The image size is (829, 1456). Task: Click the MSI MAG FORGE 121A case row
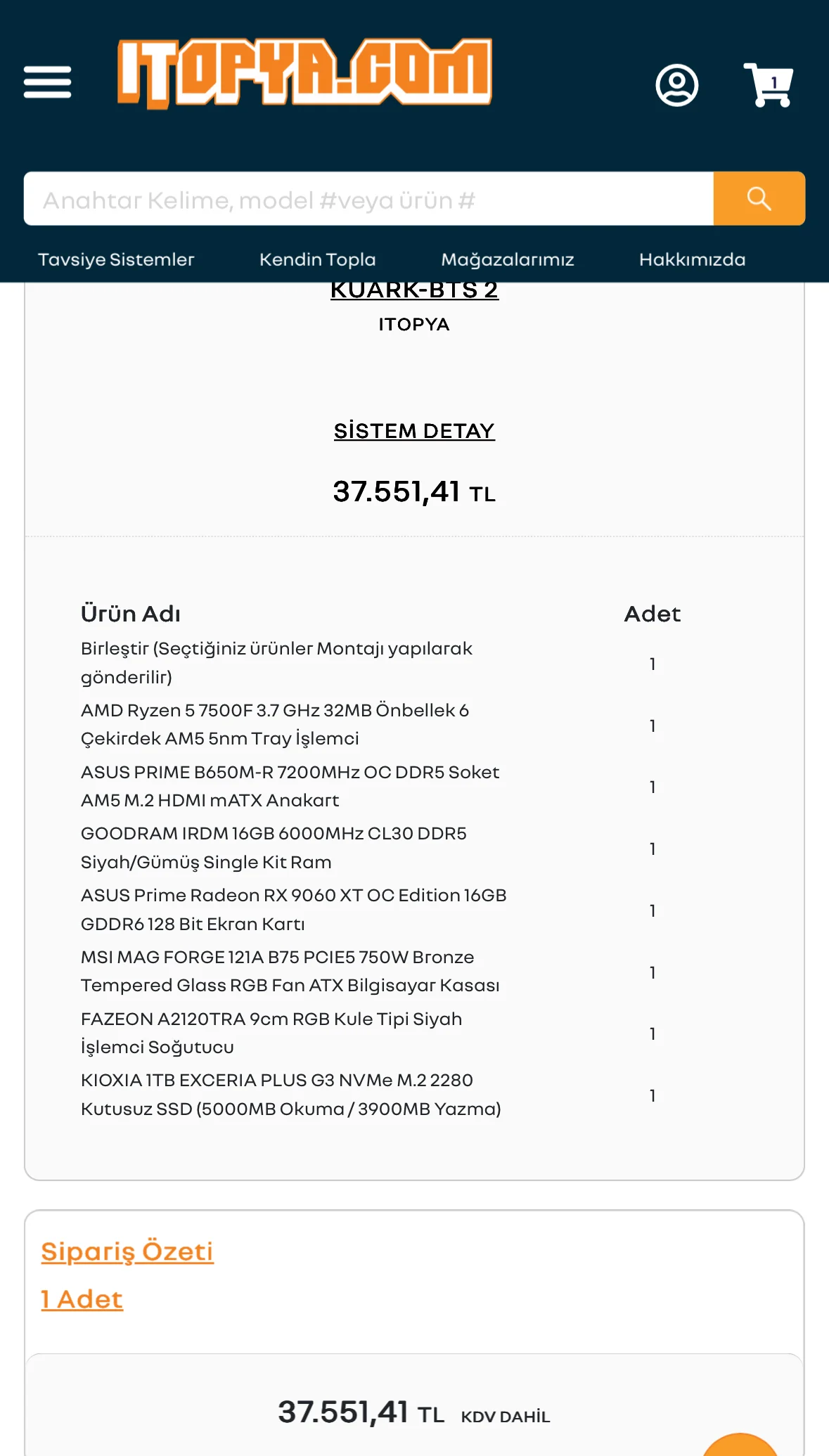tap(290, 971)
